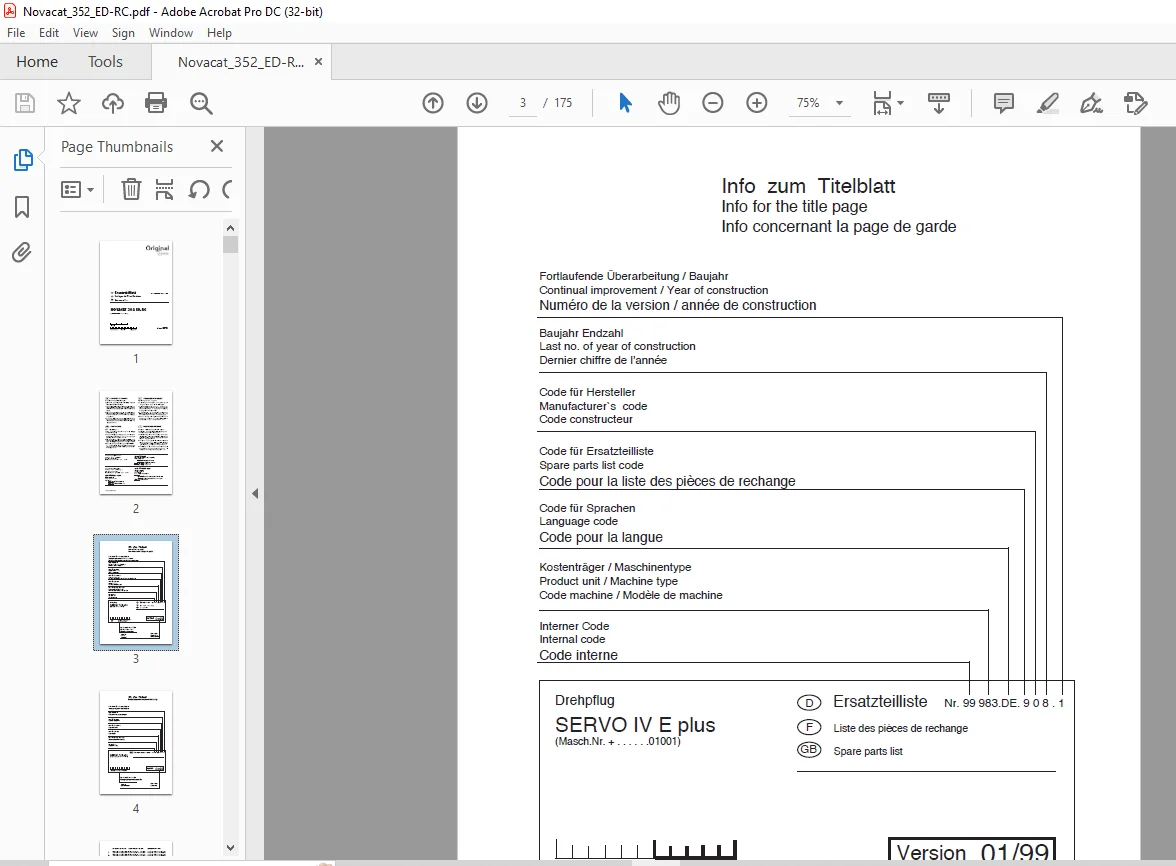
Task: Toggle the Attachments paperclip panel
Action: pyautogui.click(x=22, y=253)
